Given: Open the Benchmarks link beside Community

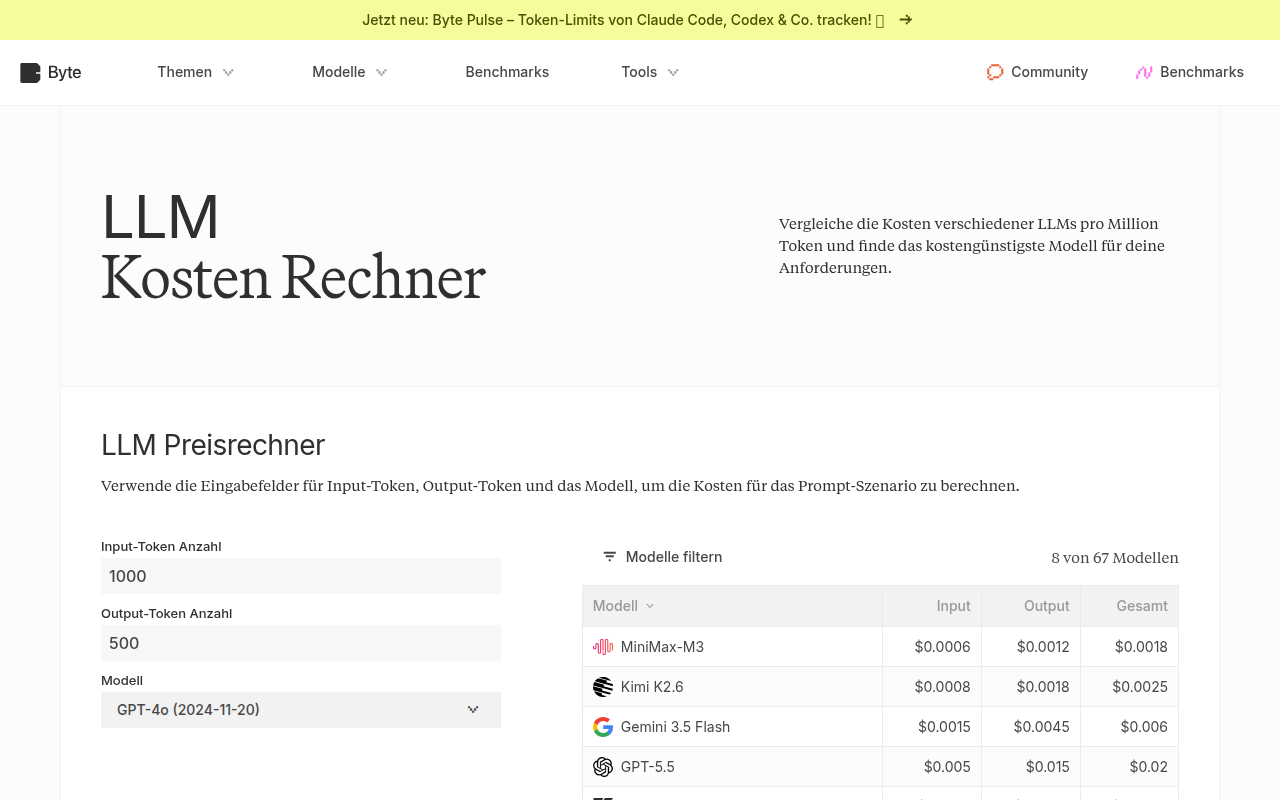Looking at the screenshot, I should (x=1190, y=72).
